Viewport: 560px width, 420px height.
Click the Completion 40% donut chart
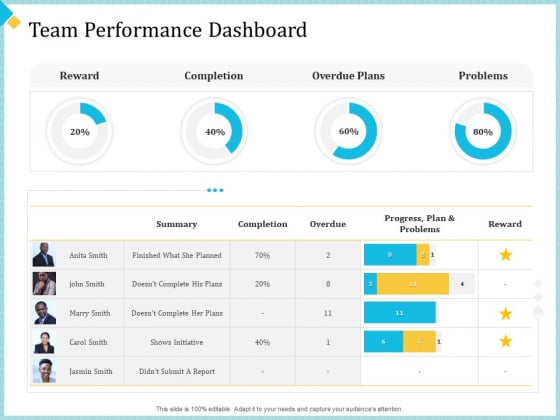pyautogui.click(x=214, y=131)
